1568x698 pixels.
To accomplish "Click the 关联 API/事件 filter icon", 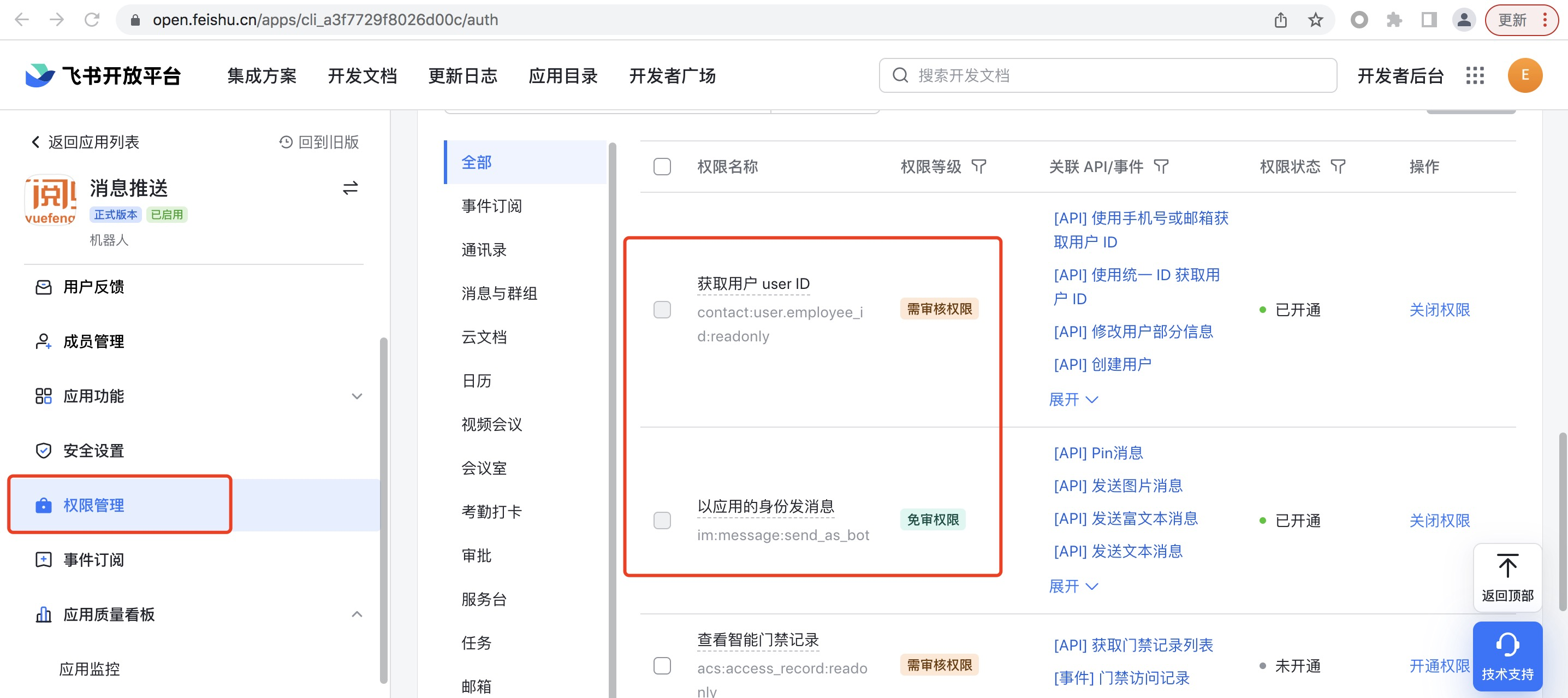I will [1161, 166].
